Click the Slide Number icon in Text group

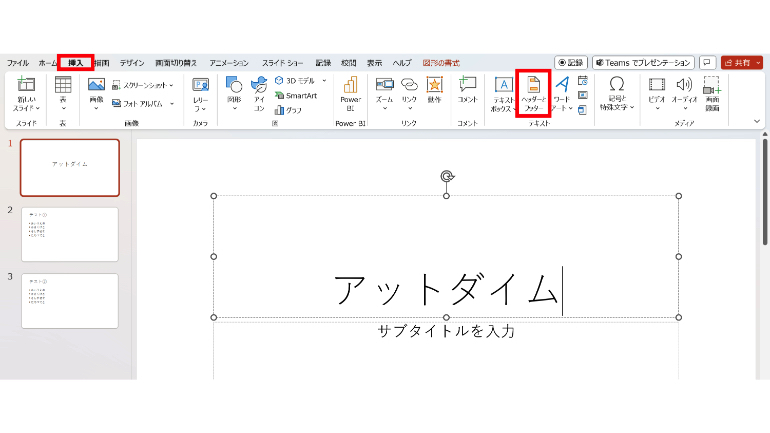pos(583,95)
